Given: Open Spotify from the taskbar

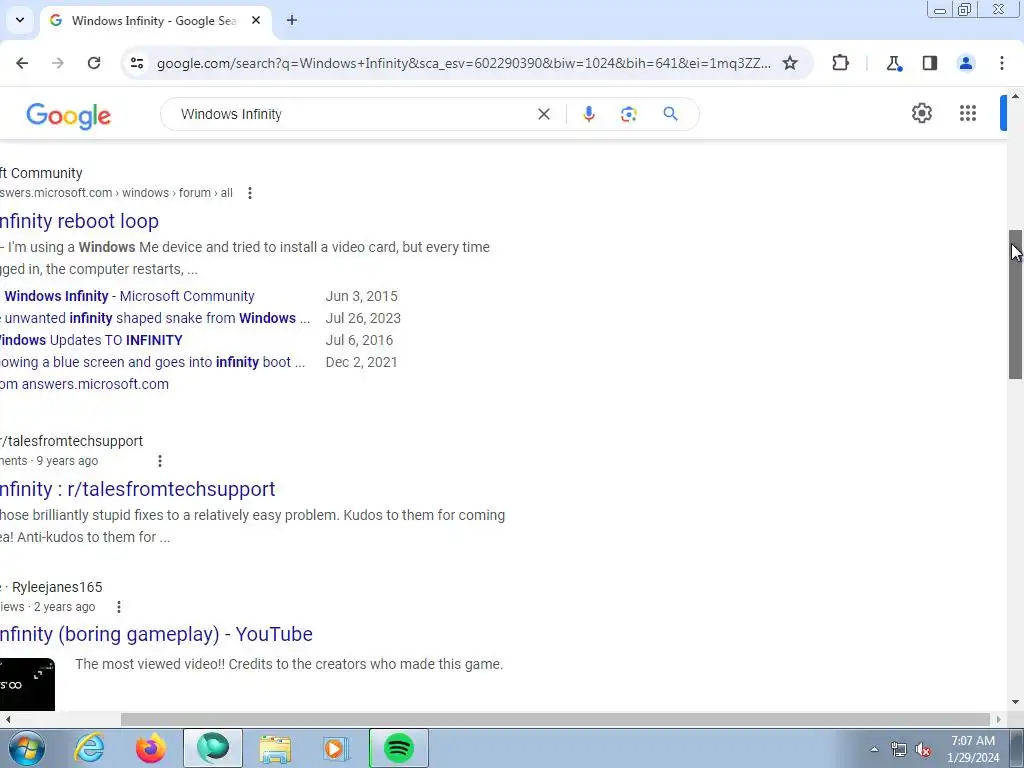Looking at the screenshot, I should coord(398,748).
